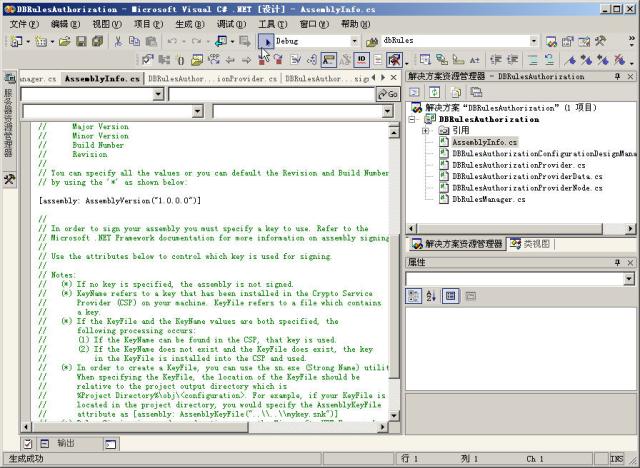Click the Add New Item toolbar icon
Screen dimensions: 640x468
(40, 41)
